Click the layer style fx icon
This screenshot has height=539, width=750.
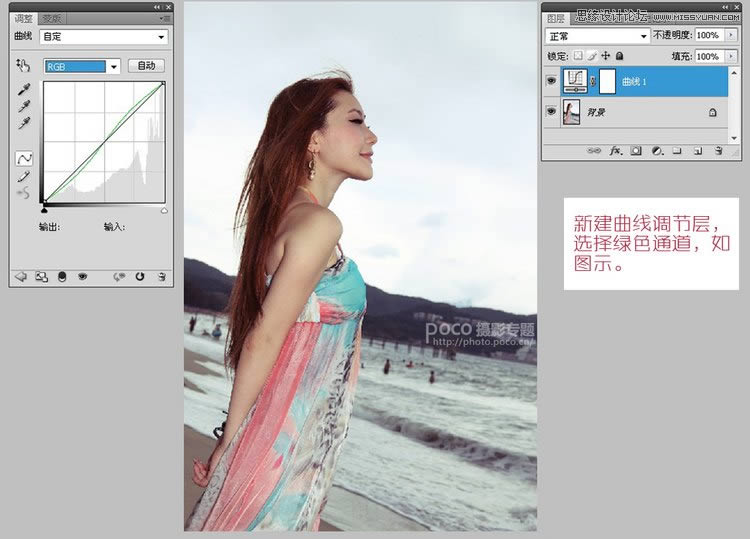pos(615,151)
